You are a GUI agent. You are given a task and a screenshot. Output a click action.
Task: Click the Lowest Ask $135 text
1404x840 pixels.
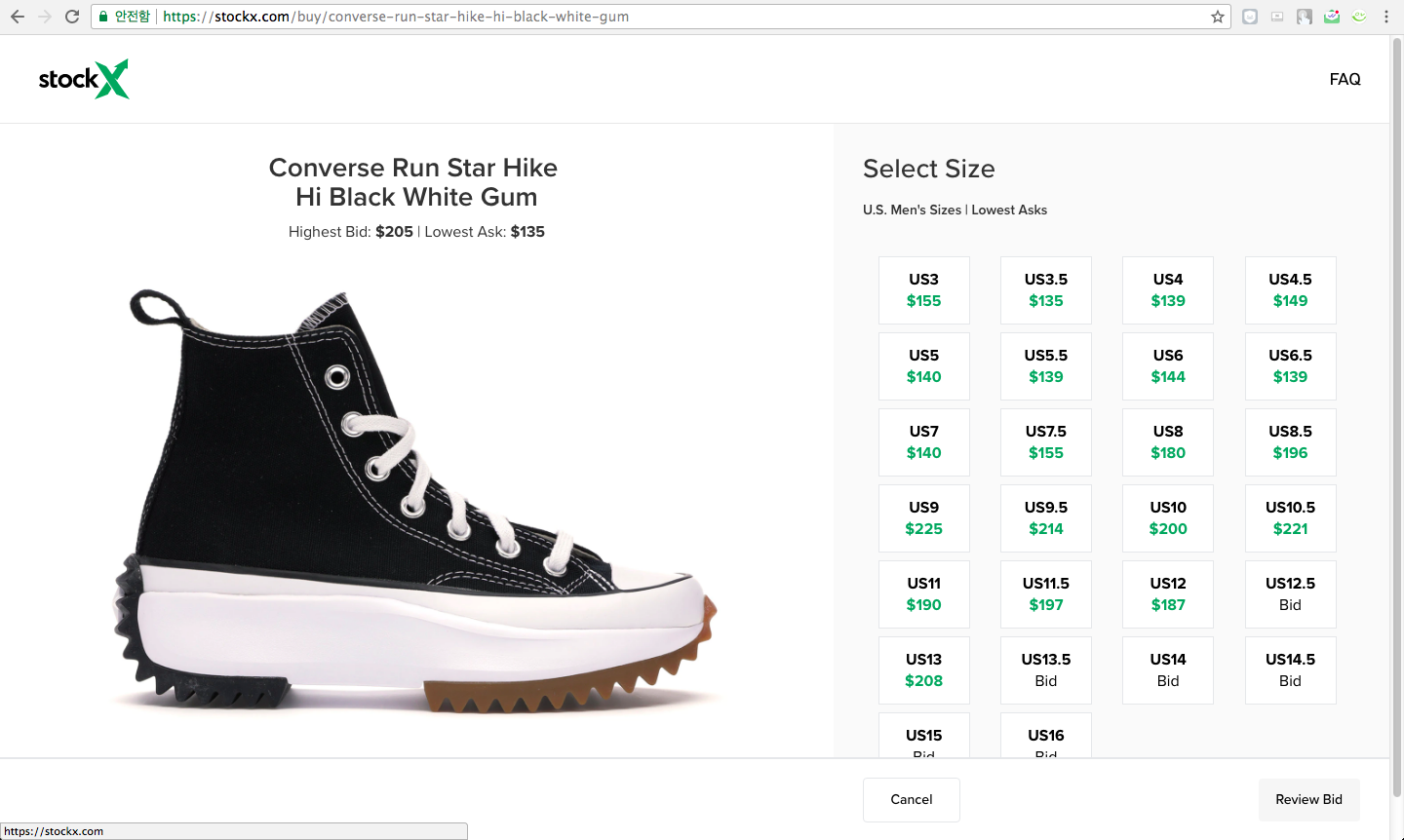[x=485, y=232]
